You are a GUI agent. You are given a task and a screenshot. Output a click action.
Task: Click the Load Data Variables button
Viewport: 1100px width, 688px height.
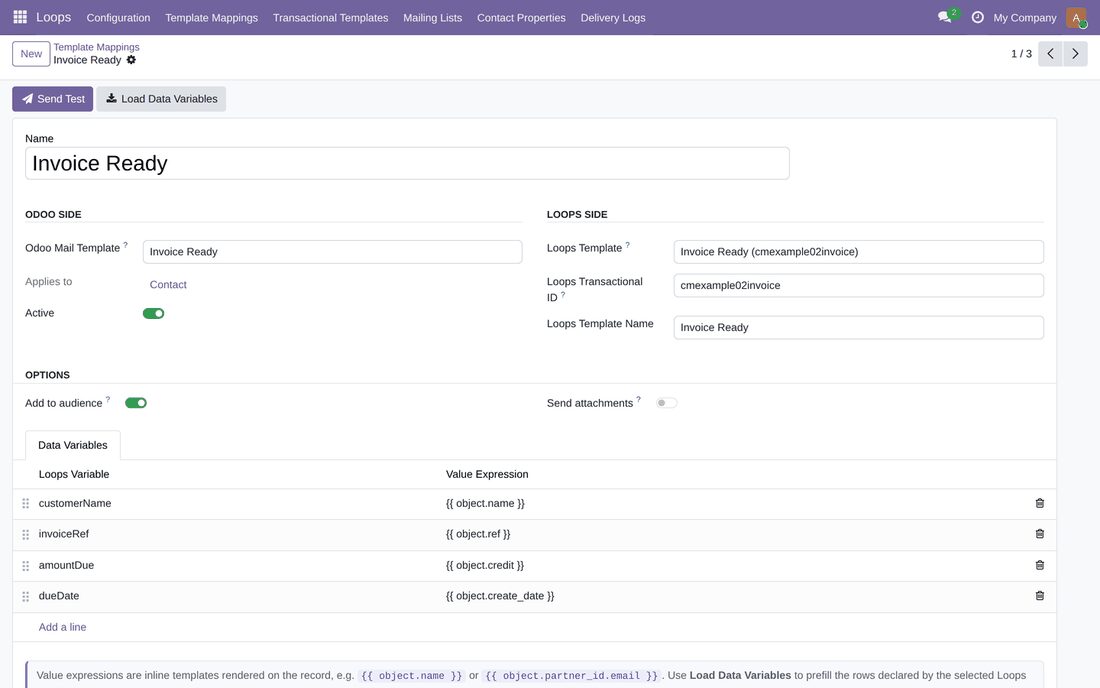point(161,99)
